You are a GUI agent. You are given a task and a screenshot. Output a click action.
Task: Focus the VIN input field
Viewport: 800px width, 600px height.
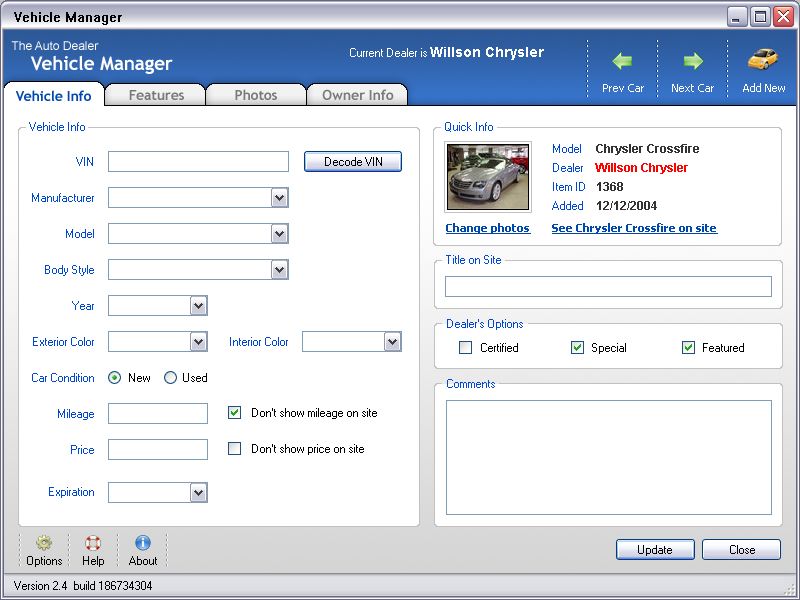click(x=198, y=162)
